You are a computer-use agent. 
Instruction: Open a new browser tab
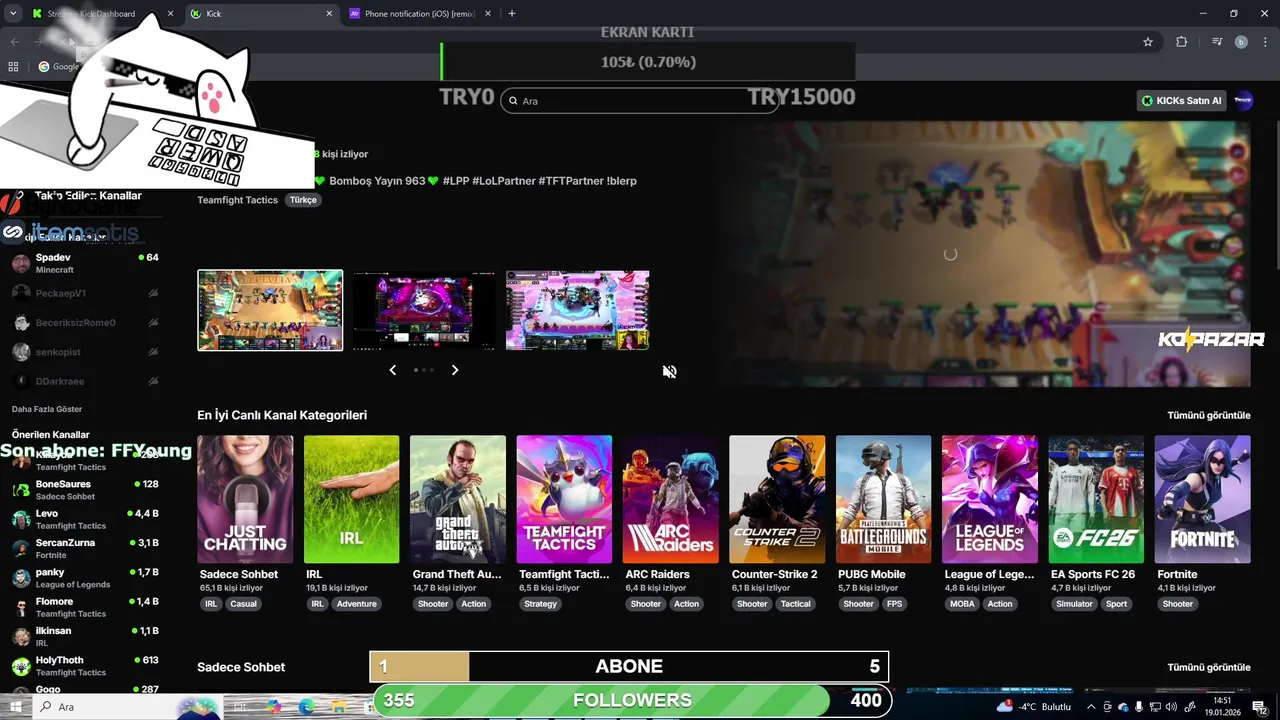[x=512, y=14]
